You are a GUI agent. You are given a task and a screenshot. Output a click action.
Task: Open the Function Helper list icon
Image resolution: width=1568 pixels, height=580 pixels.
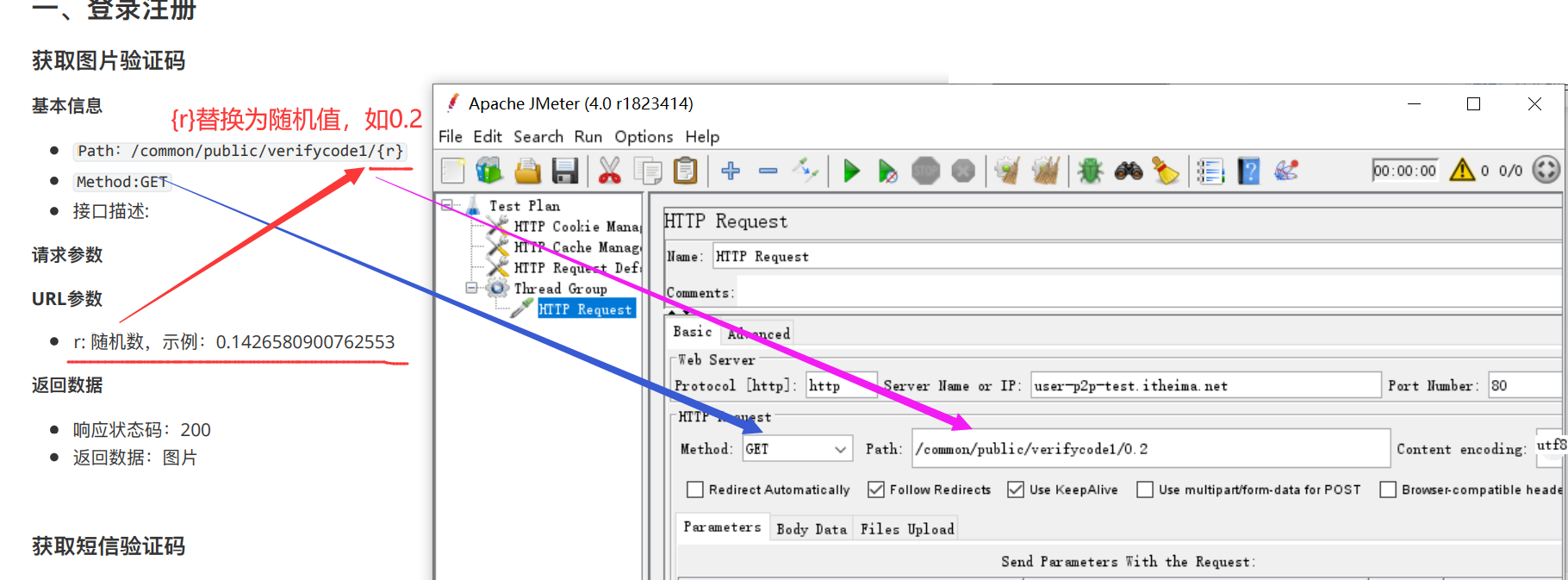1210,171
